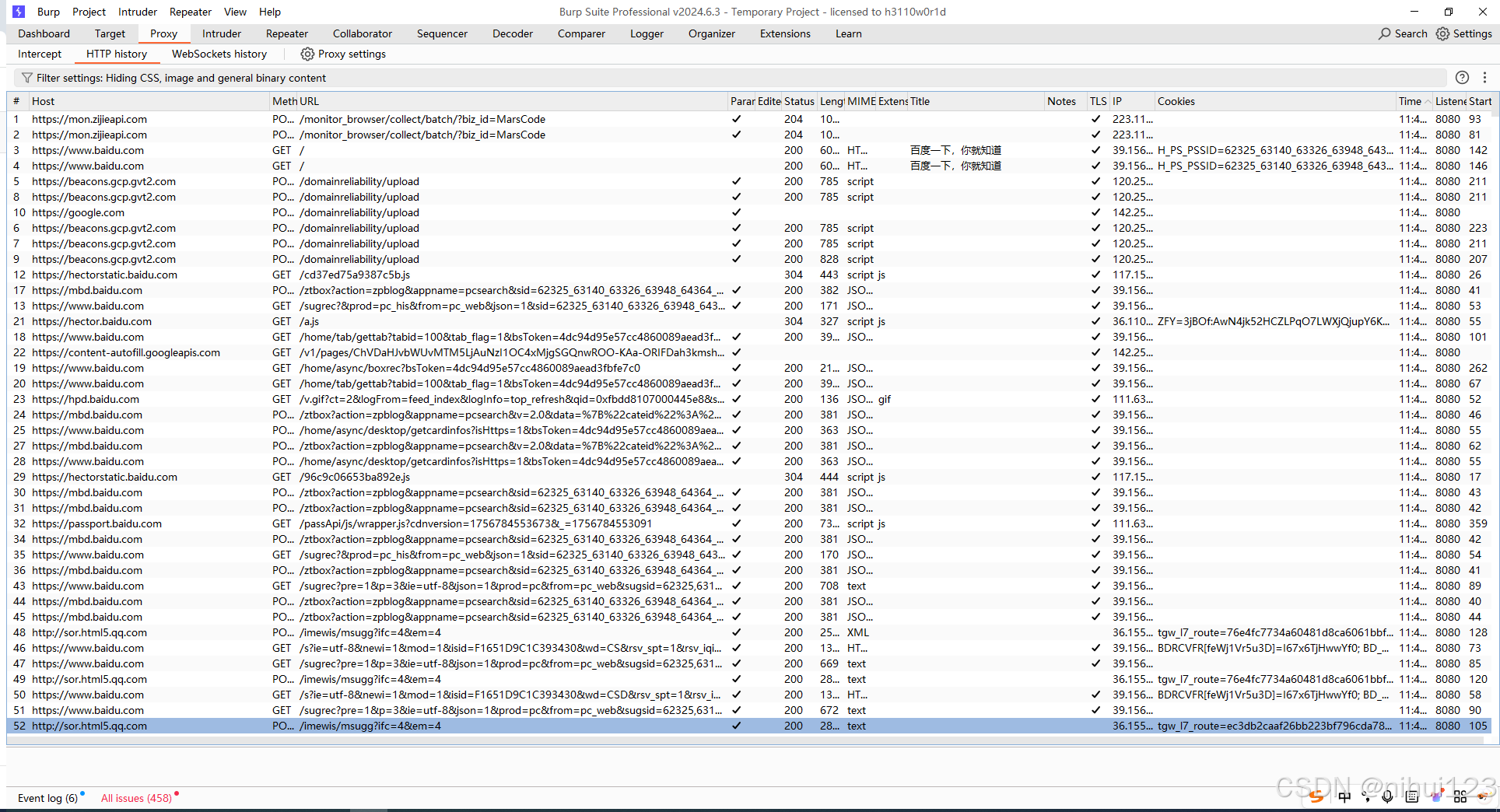The height and width of the screenshot is (812, 1500).
Task: Click the Chinese input mode tray icon
Action: coord(1344,796)
